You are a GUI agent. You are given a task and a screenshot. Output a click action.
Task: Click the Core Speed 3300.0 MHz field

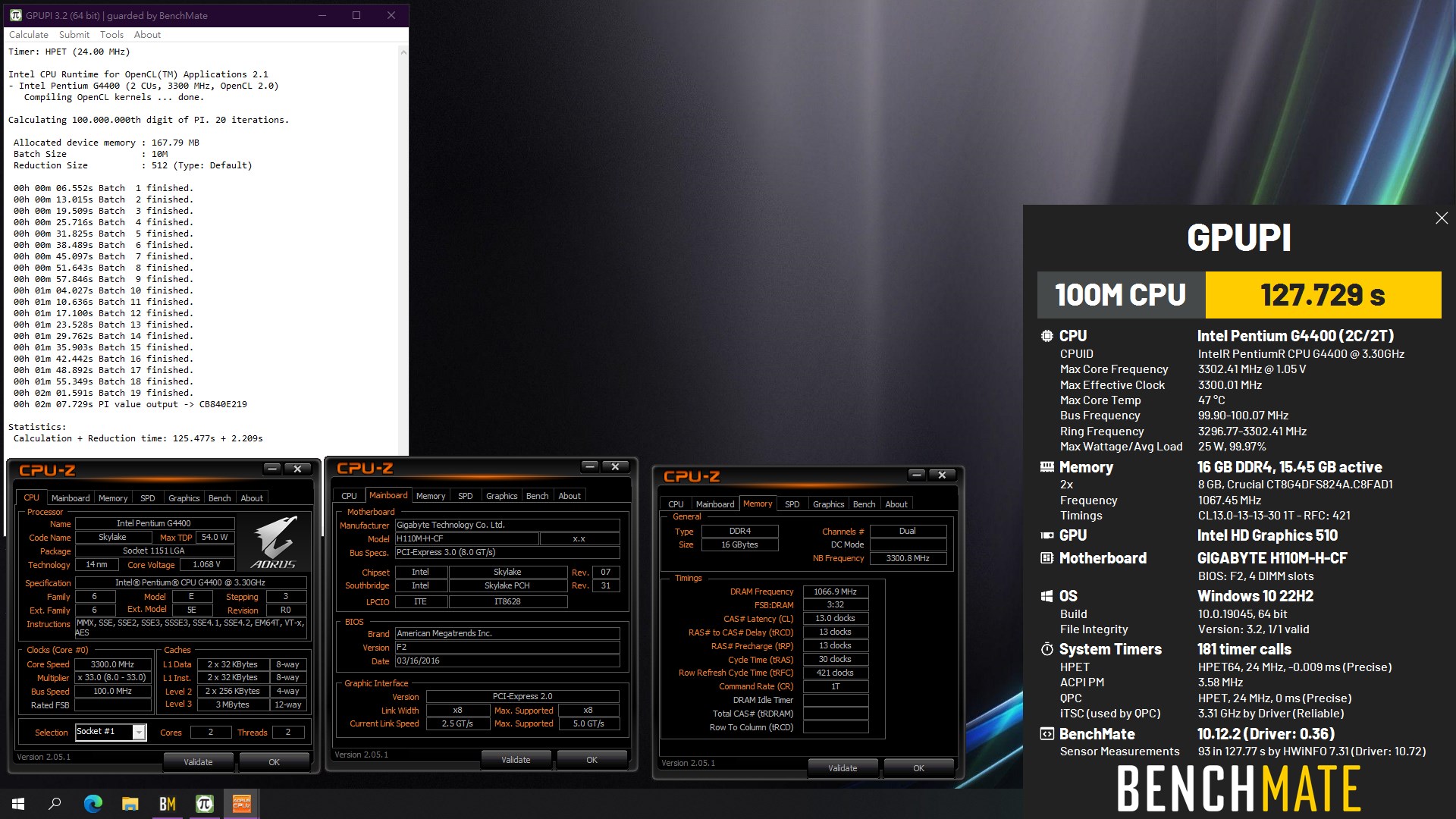(113, 664)
